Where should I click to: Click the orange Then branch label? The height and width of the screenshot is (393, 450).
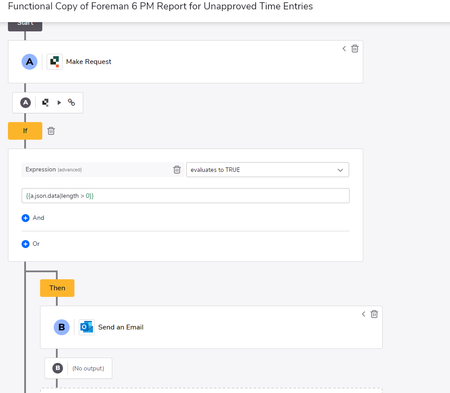(57, 288)
